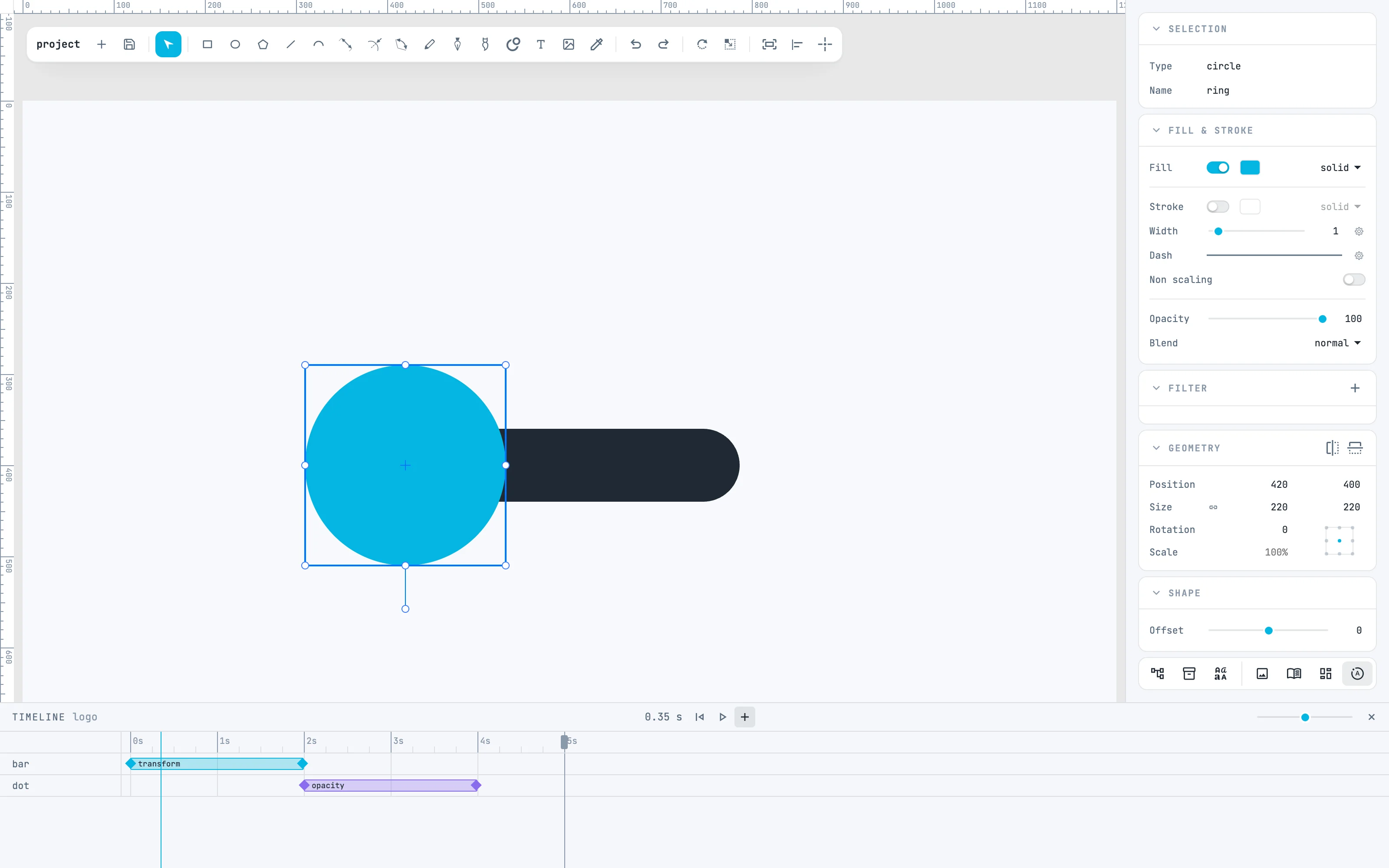Image resolution: width=1389 pixels, height=868 pixels.
Task: Save the project with the disk icon
Action: click(x=129, y=44)
